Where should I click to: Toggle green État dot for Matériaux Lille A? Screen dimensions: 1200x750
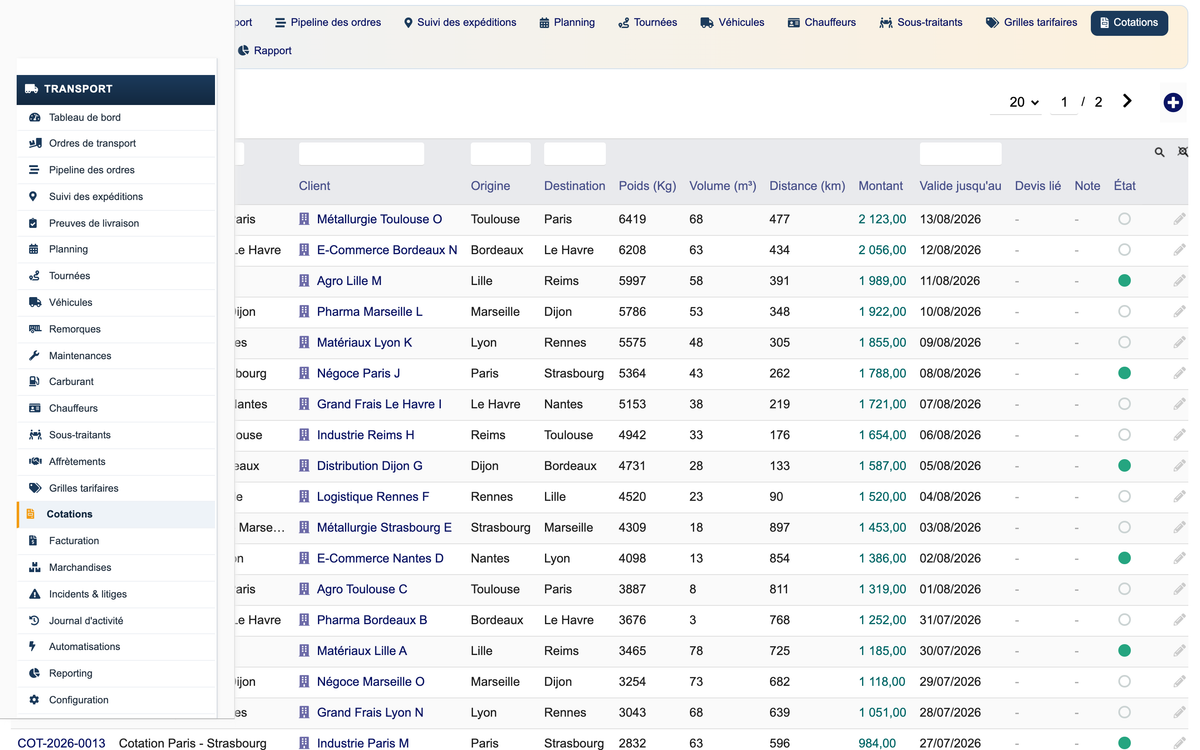point(1124,651)
